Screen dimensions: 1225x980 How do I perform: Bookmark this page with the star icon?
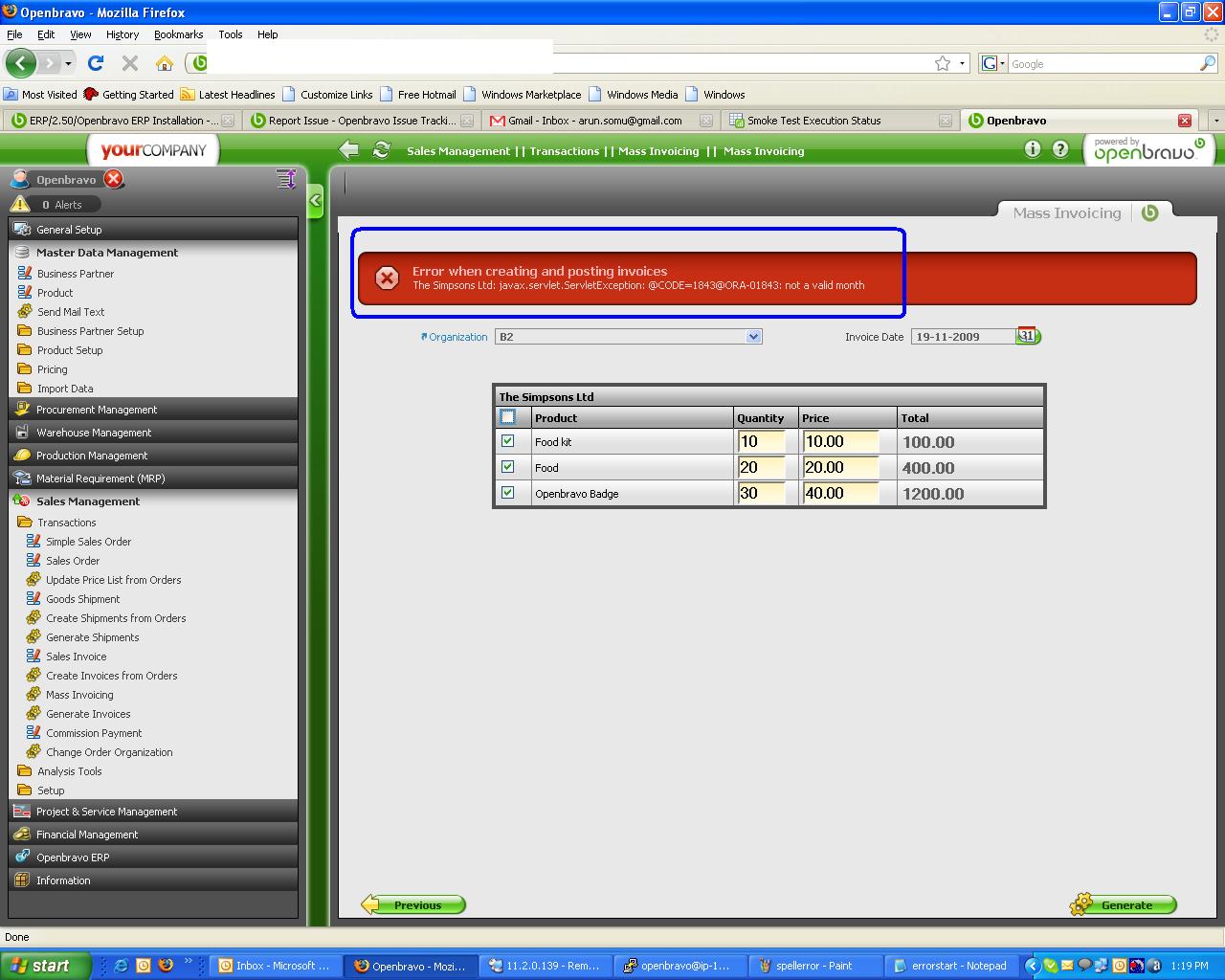point(943,63)
